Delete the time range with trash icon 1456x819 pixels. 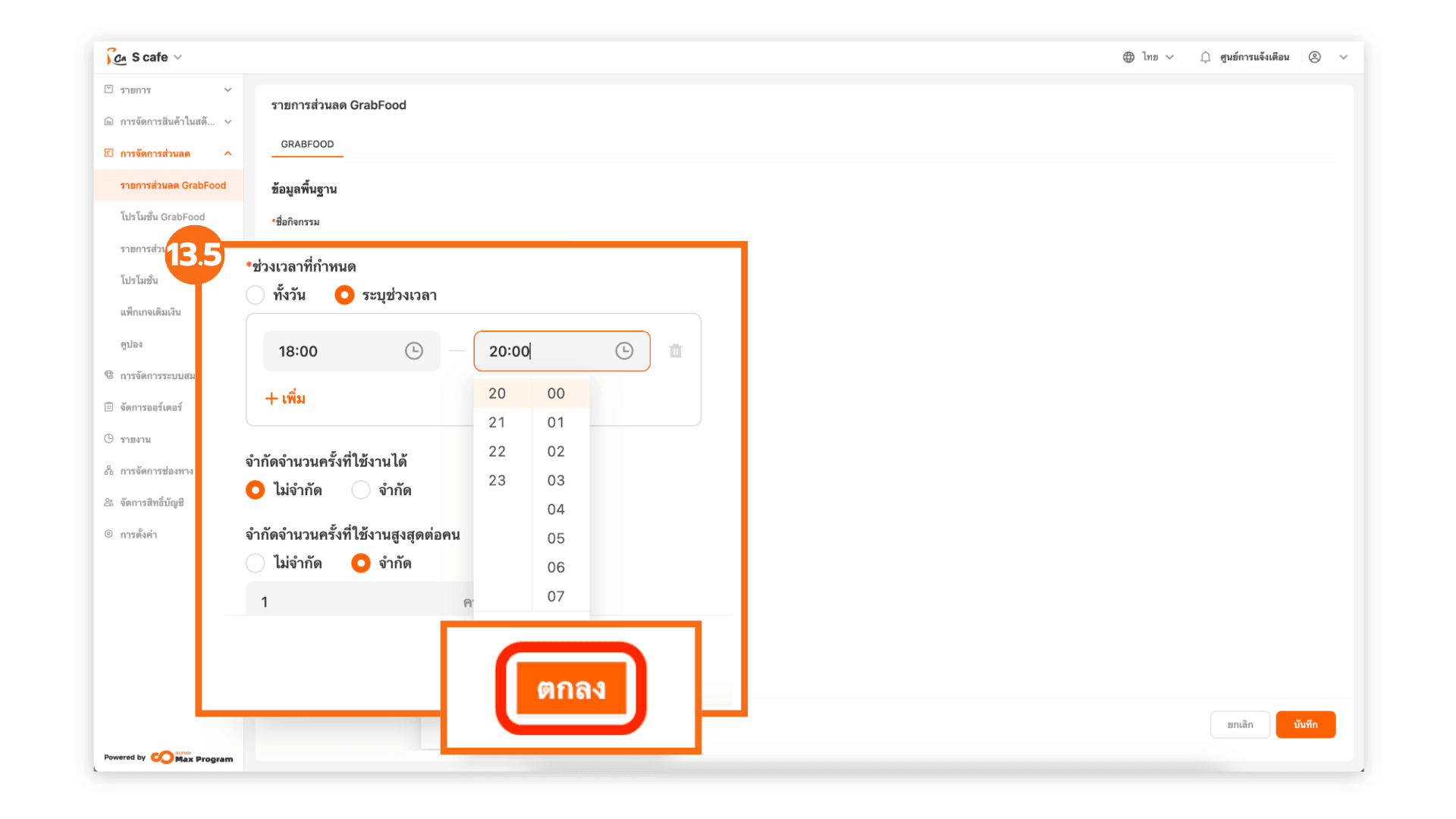(x=676, y=351)
